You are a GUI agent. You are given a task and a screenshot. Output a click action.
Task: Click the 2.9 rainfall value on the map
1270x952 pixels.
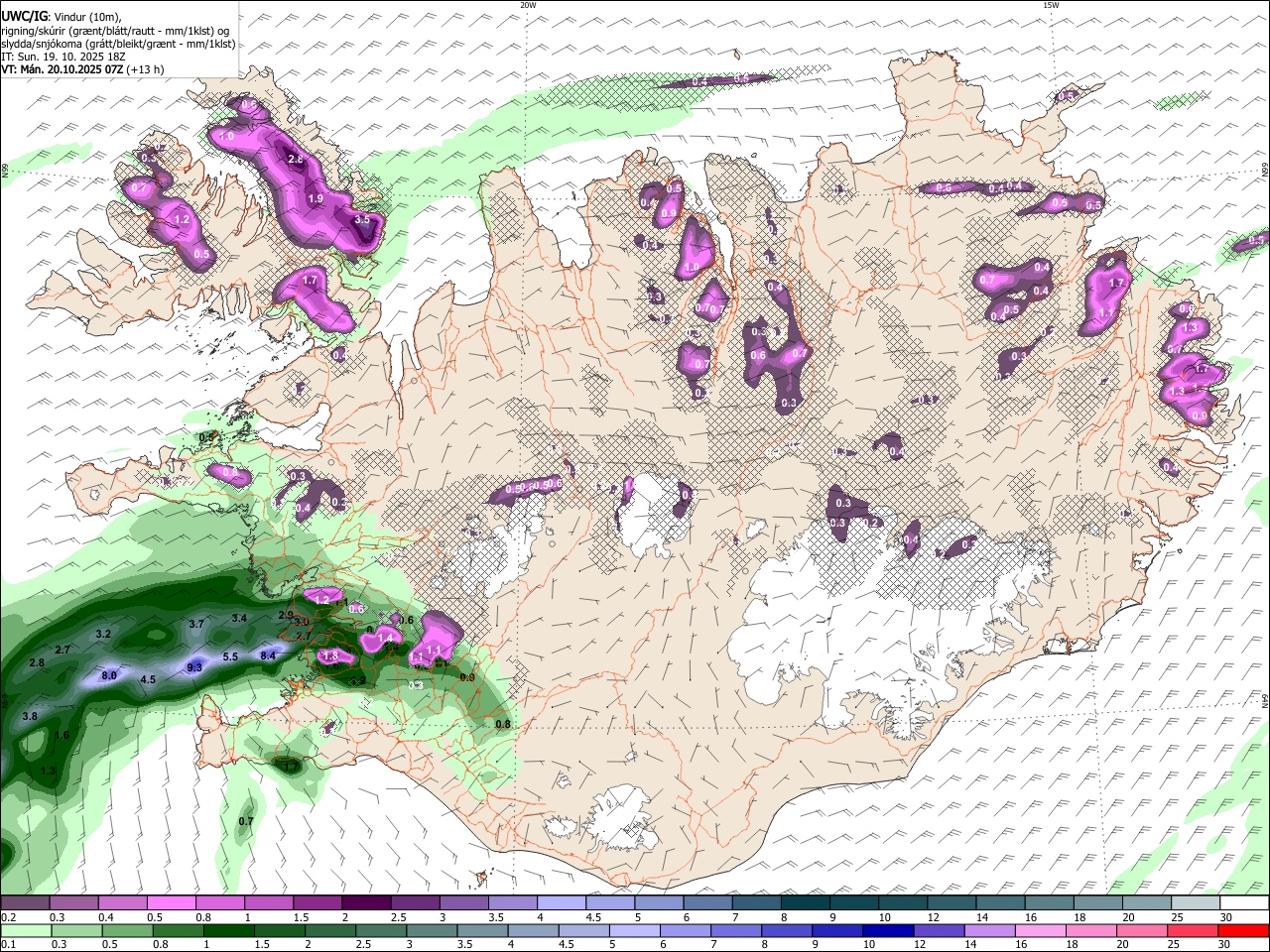pos(286,615)
